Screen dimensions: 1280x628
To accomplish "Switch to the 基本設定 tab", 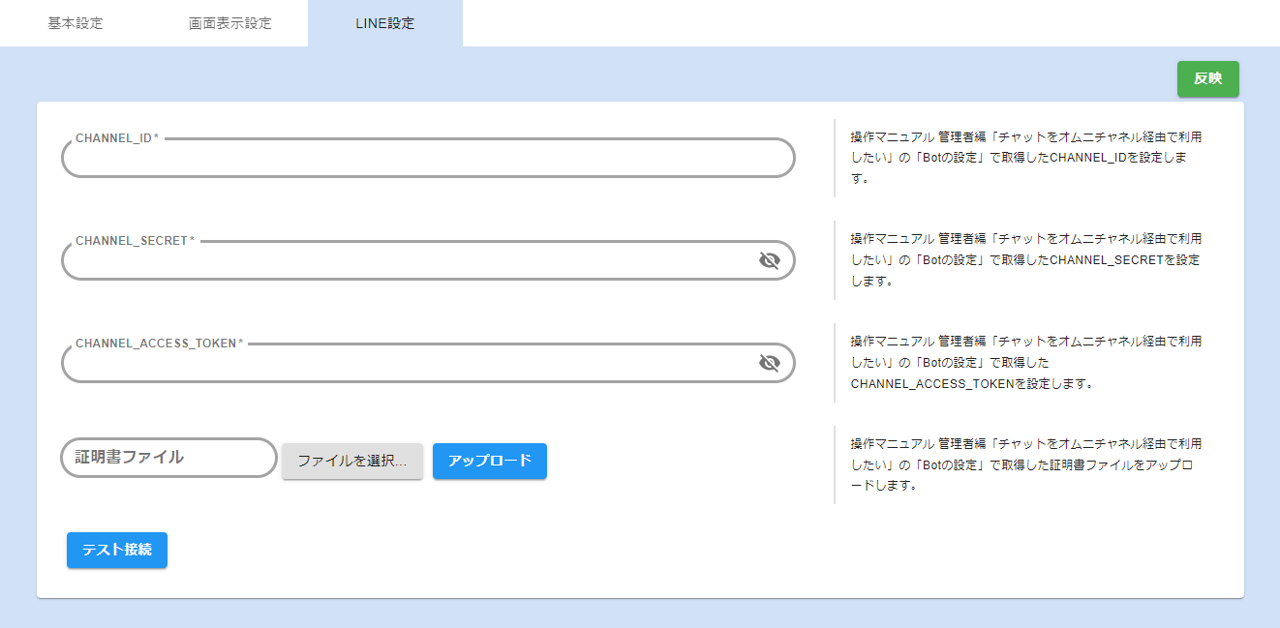I will coord(75,23).
